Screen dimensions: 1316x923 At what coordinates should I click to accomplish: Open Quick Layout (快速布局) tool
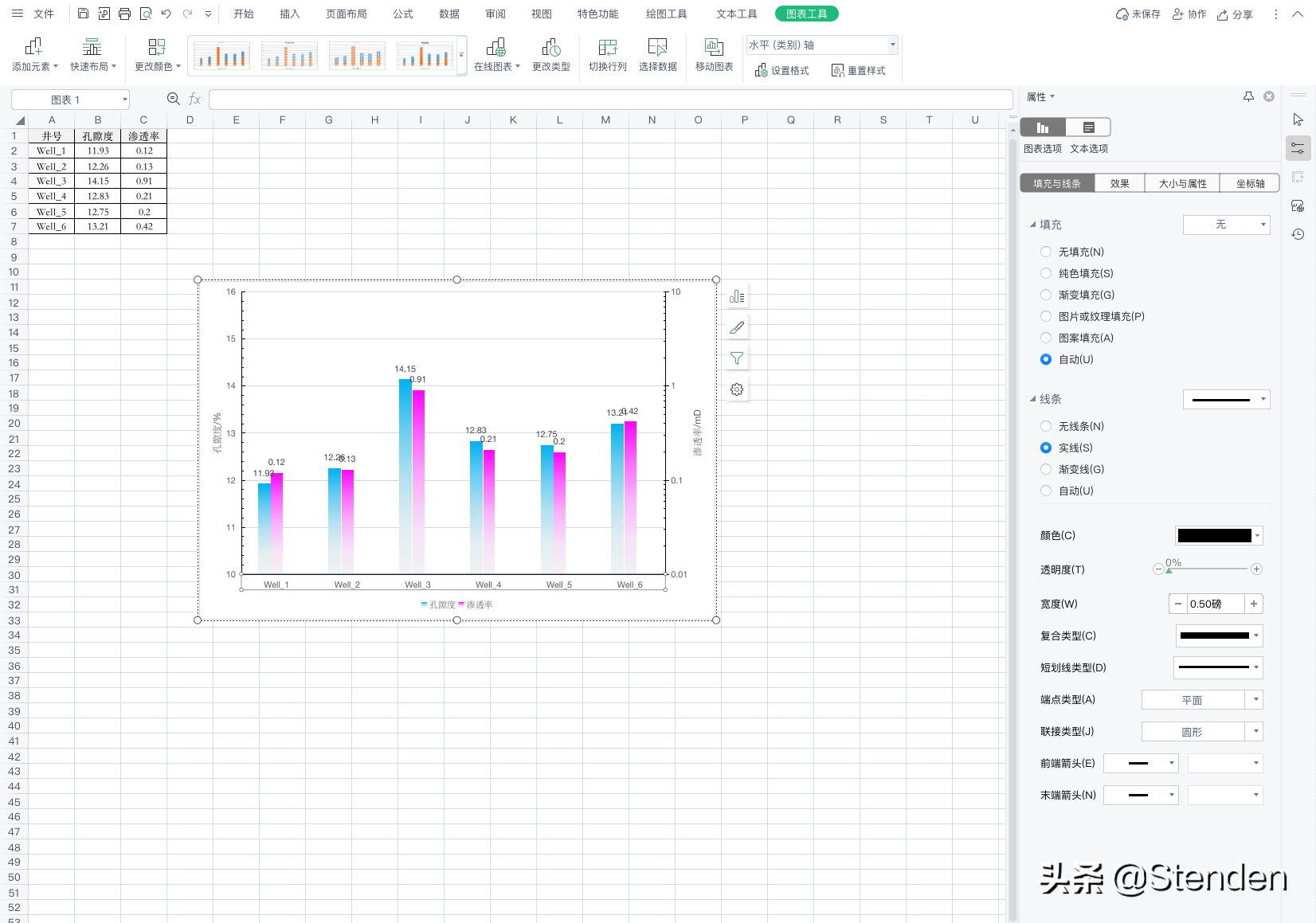[92, 54]
